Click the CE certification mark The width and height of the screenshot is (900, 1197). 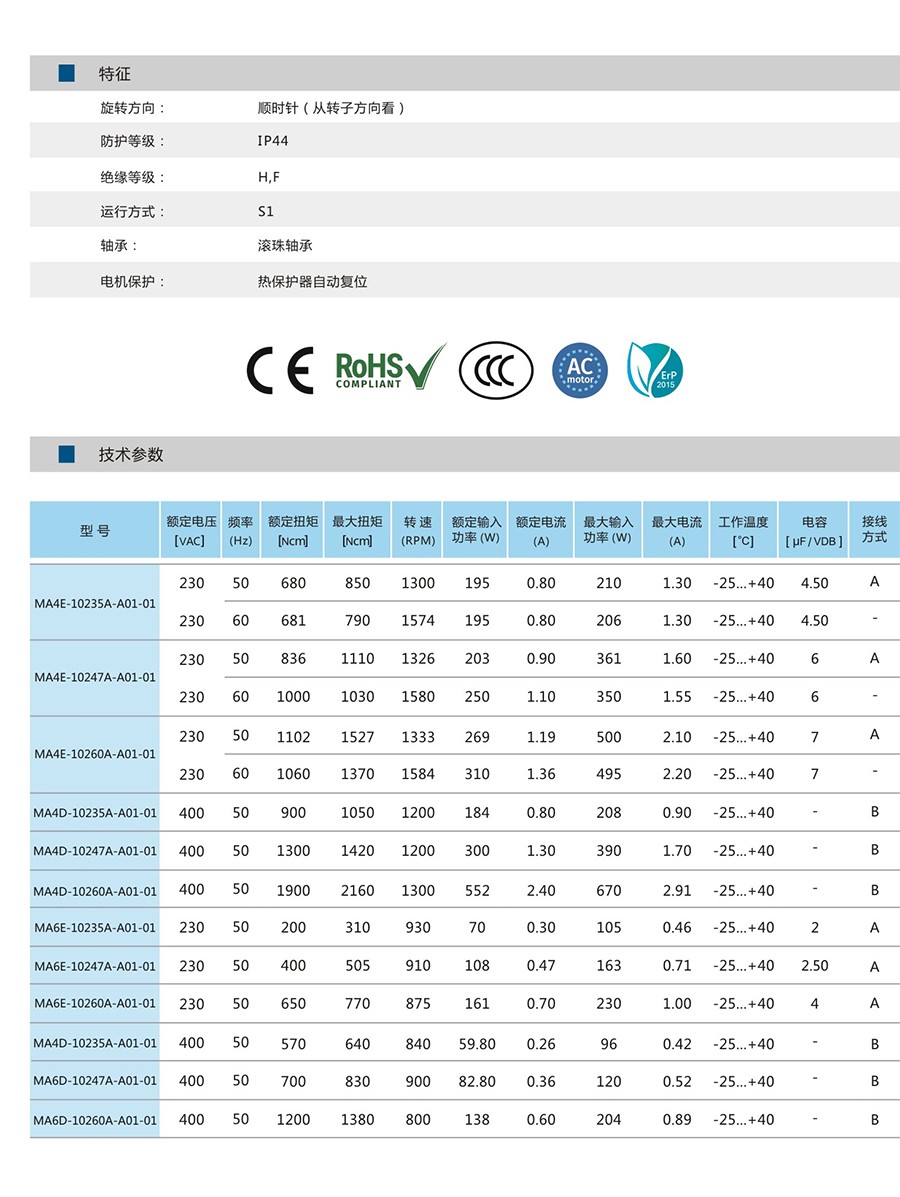point(279,370)
